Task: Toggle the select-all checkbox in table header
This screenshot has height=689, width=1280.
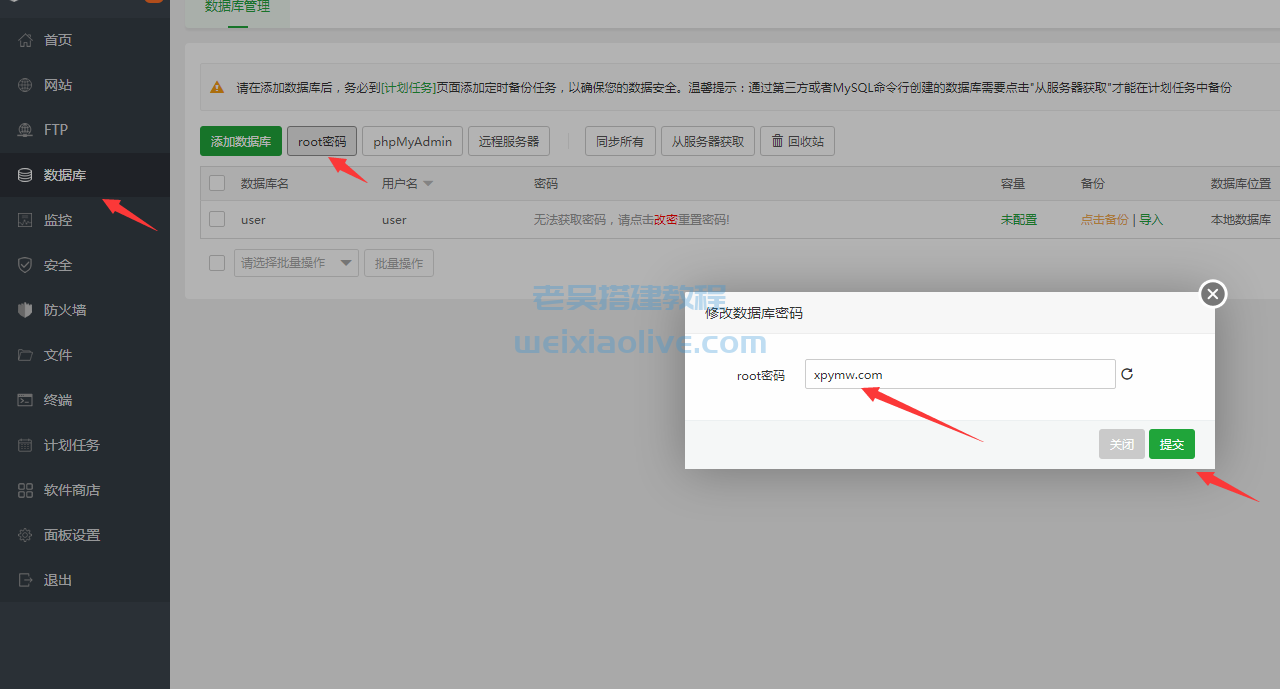Action: coord(217,183)
